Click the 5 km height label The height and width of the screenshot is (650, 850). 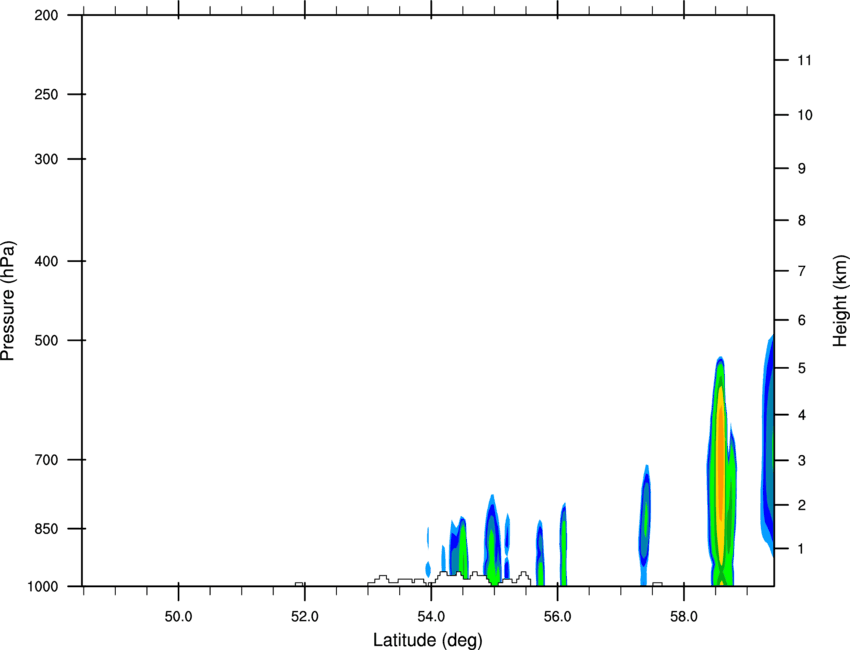(802, 369)
